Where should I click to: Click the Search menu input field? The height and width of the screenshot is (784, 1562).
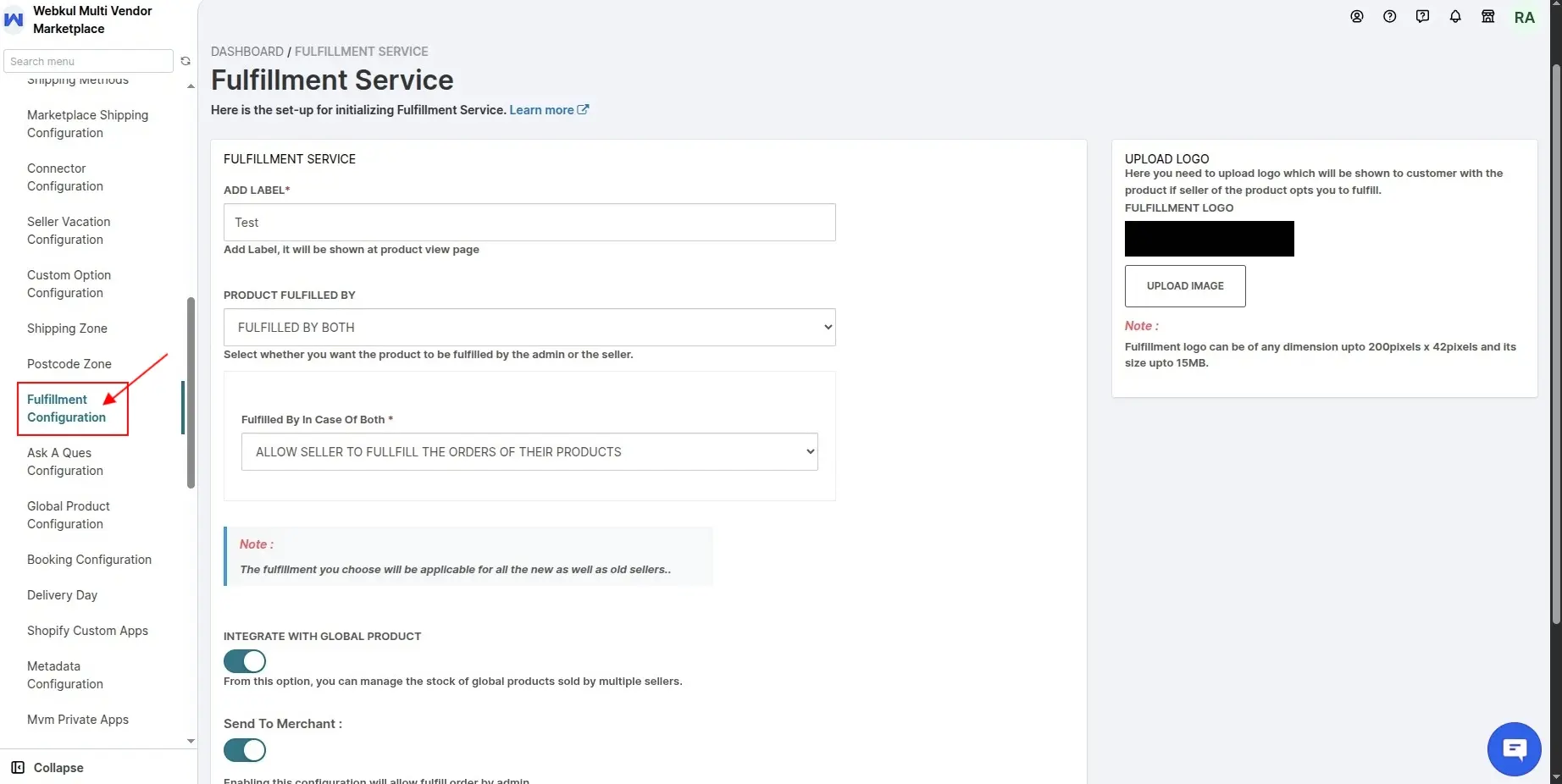pos(88,61)
